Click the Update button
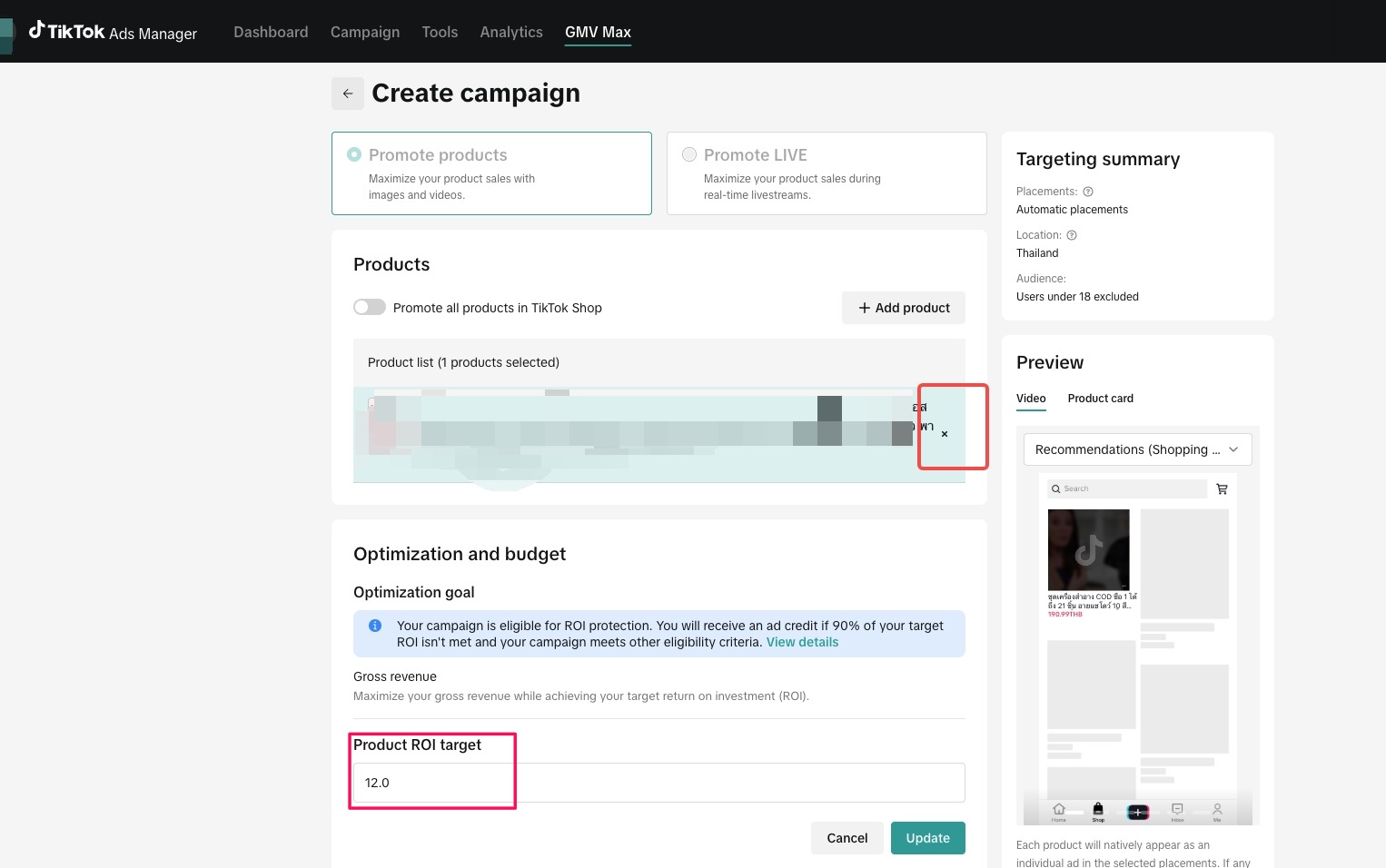 (x=927, y=838)
